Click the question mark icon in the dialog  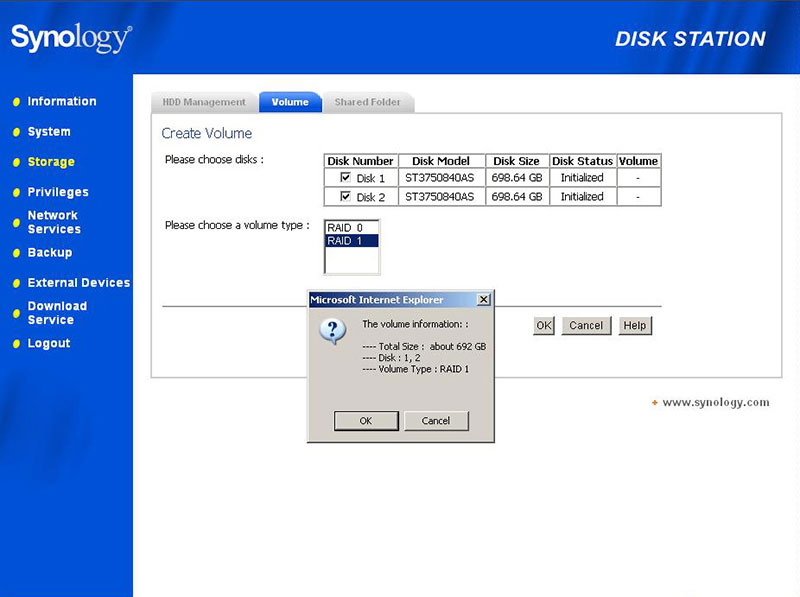pos(333,331)
